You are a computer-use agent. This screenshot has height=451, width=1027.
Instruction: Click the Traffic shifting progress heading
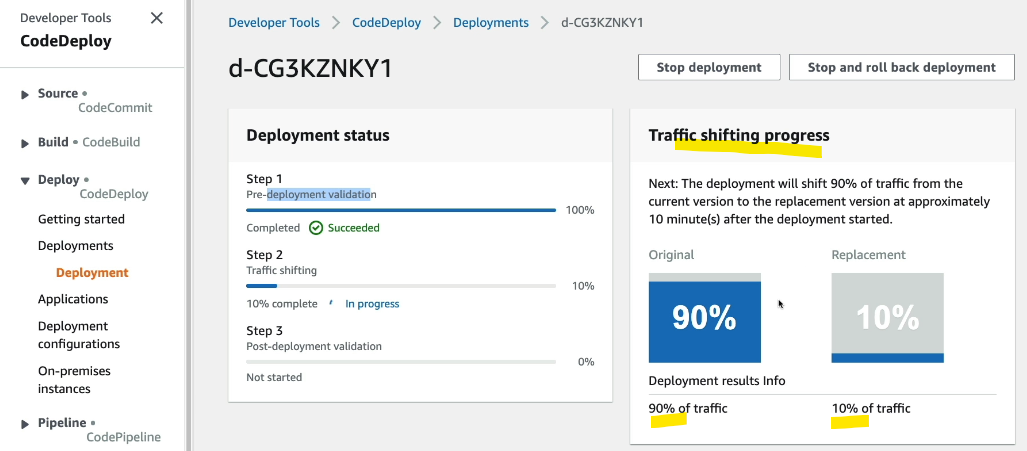pyautogui.click(x=739, y=135)
